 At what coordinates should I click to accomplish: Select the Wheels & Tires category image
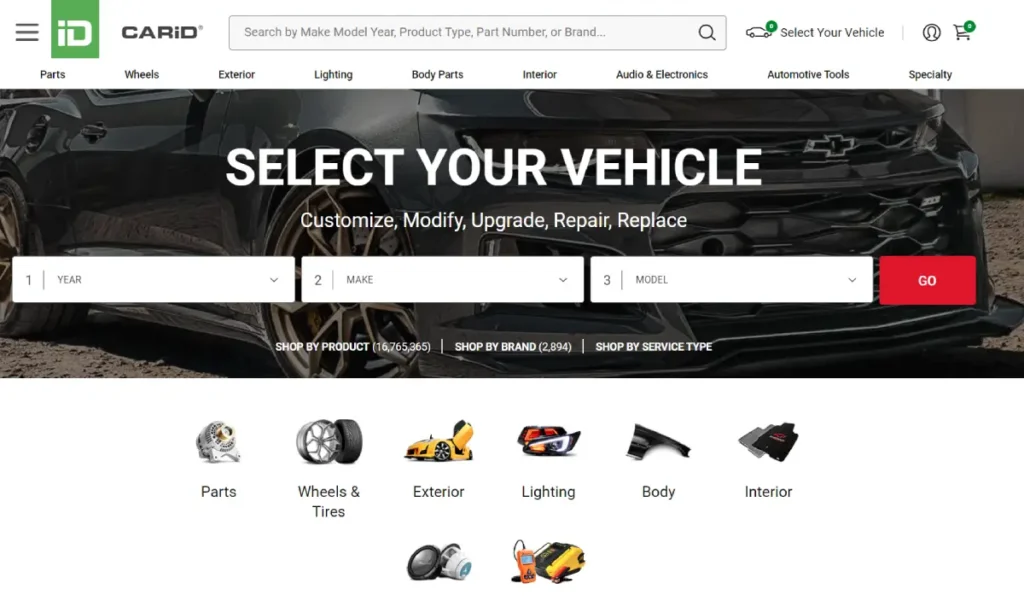(328, 442)
